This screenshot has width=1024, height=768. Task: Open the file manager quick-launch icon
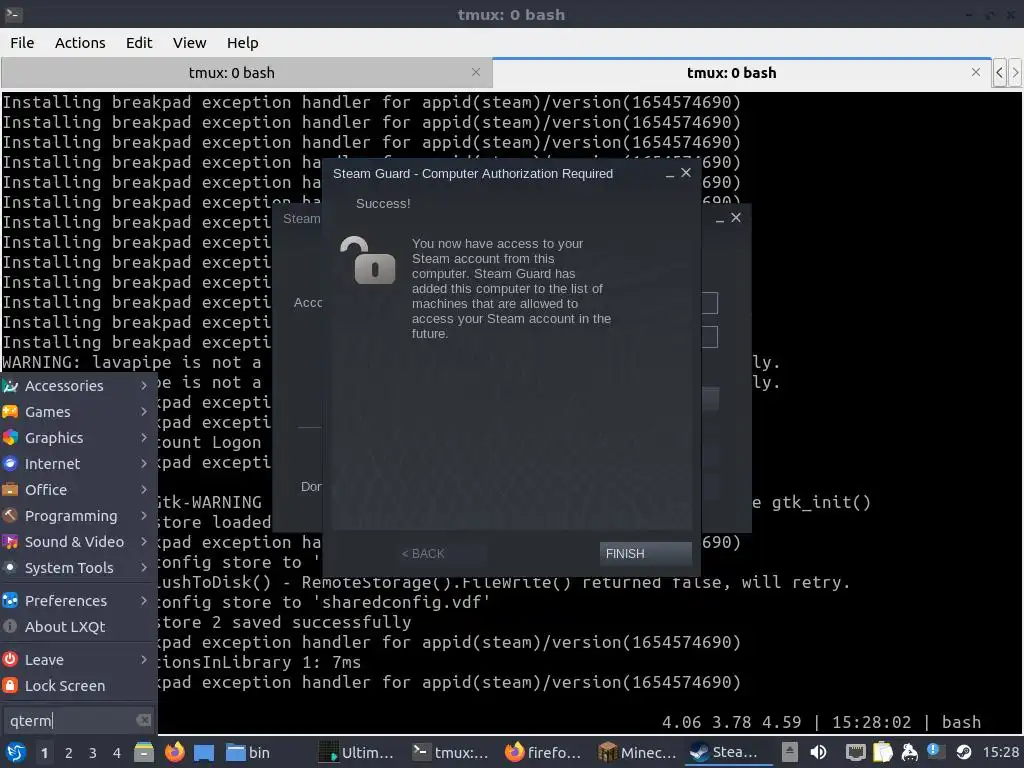click(x=144, y=752)
